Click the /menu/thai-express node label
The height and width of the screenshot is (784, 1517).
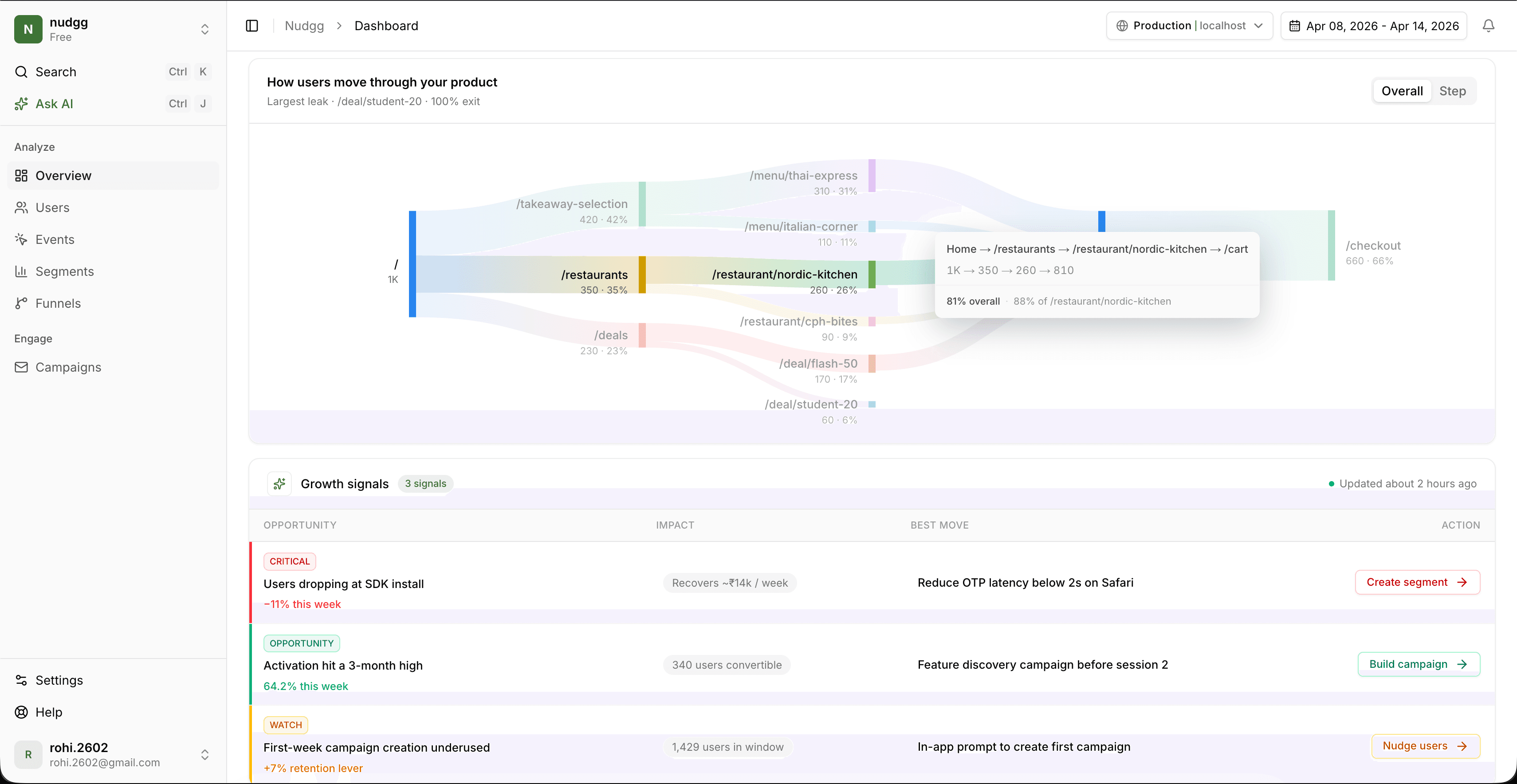click(x=803, y=176)
